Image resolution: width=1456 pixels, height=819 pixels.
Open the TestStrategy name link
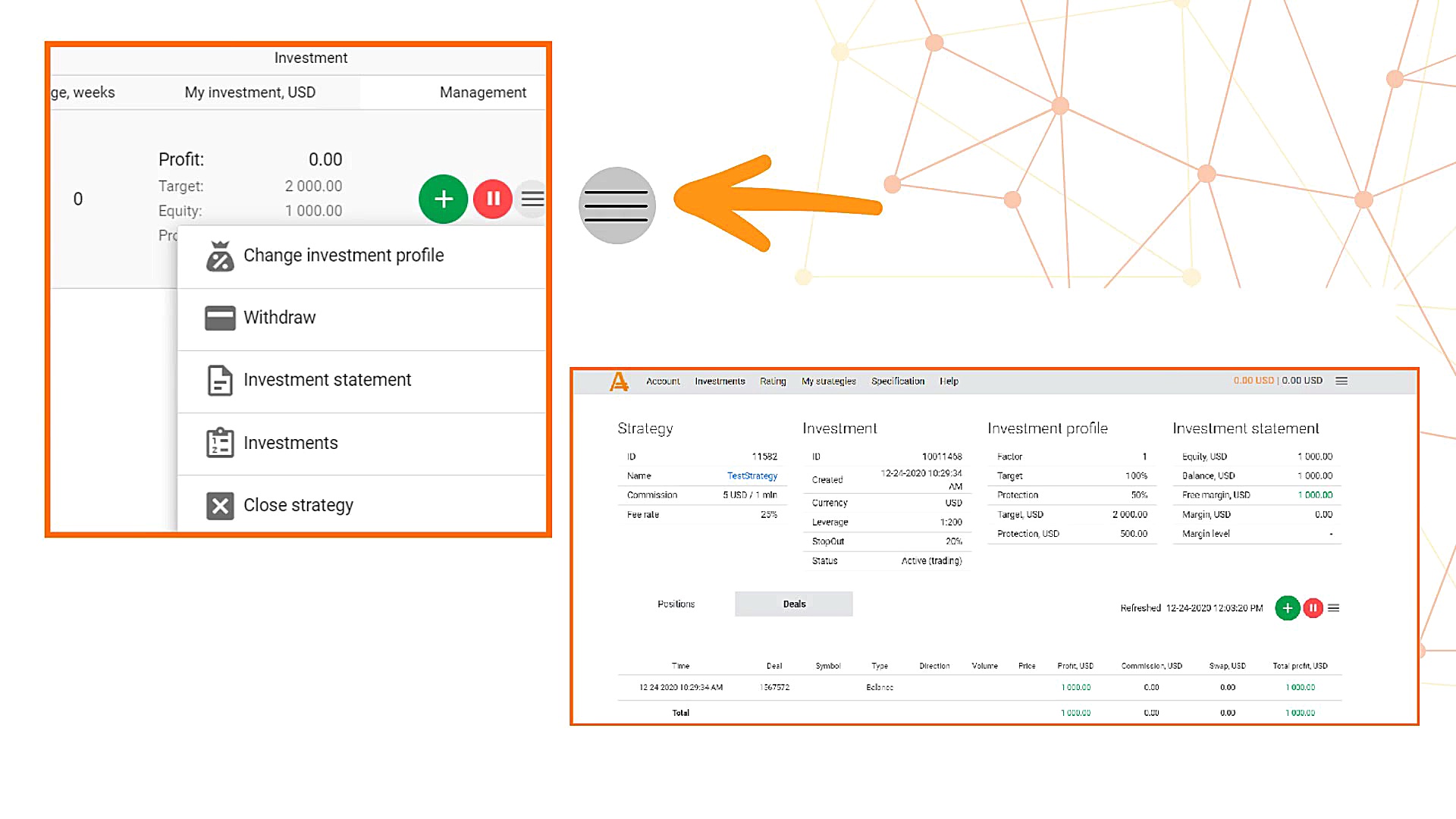tap(752, 476)
